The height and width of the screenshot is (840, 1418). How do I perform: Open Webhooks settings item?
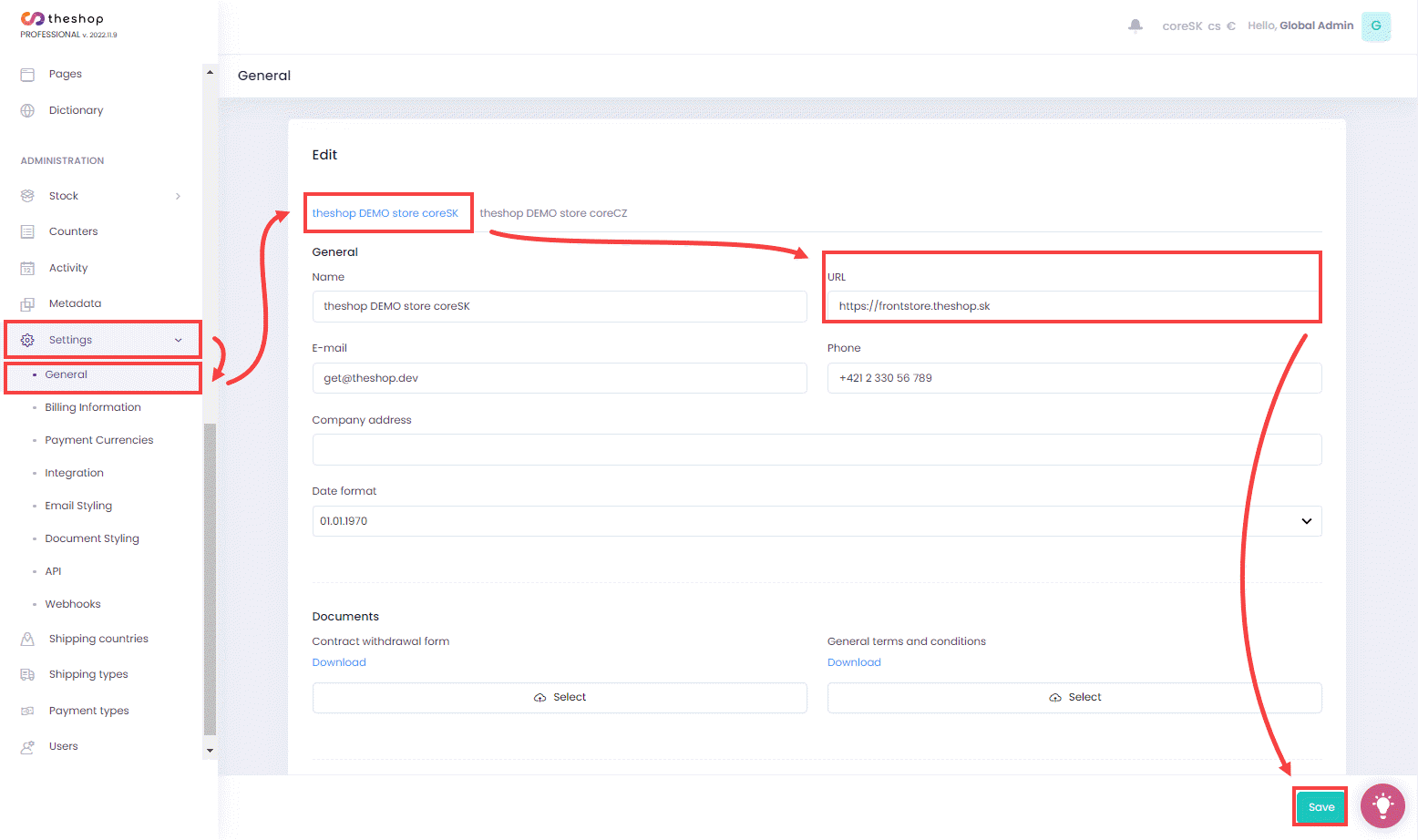tap(73, 604)
